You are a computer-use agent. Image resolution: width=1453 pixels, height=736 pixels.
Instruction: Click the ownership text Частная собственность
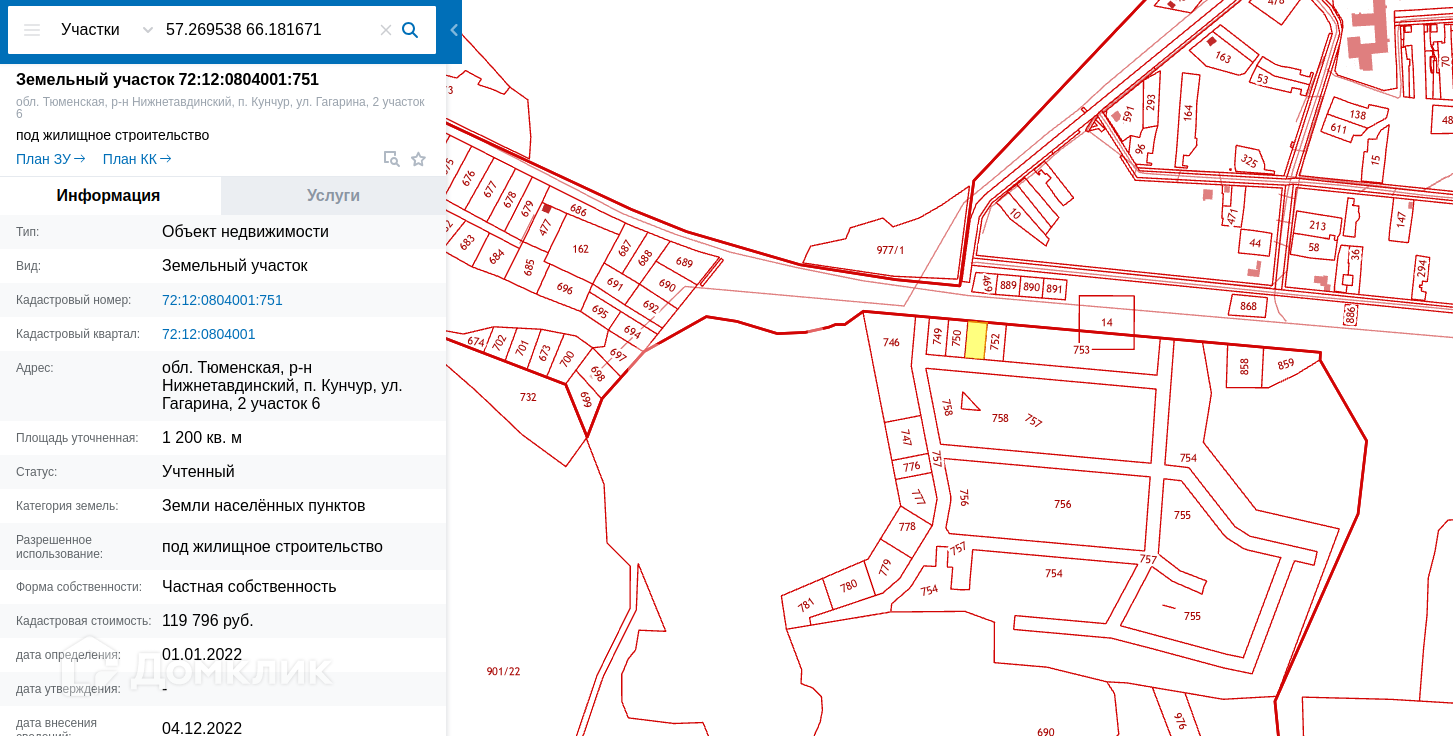tap(249, 587)
